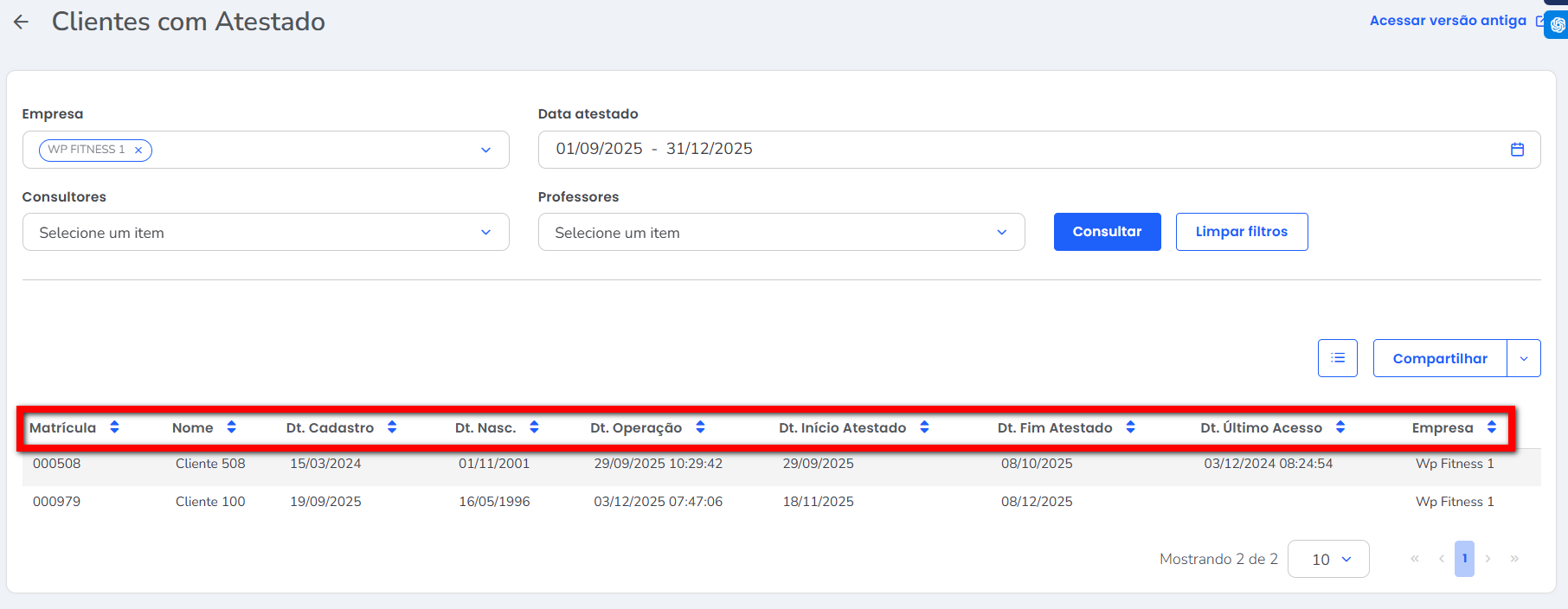Open the Consultores dropdown
The image size is (1568, 609).
[x=485, y=233]
